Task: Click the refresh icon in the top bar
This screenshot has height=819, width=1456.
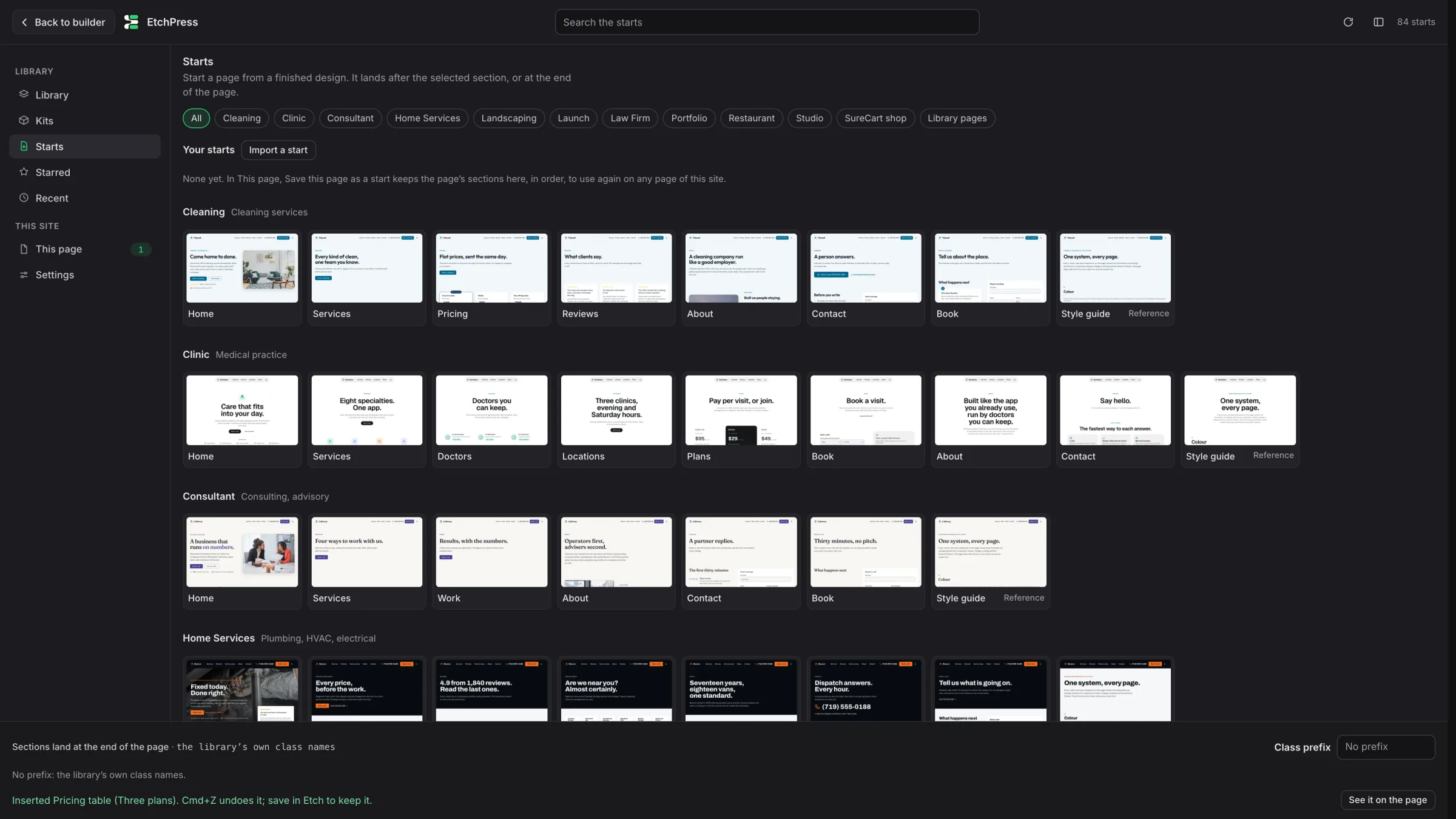Action: pos(1348,22)
